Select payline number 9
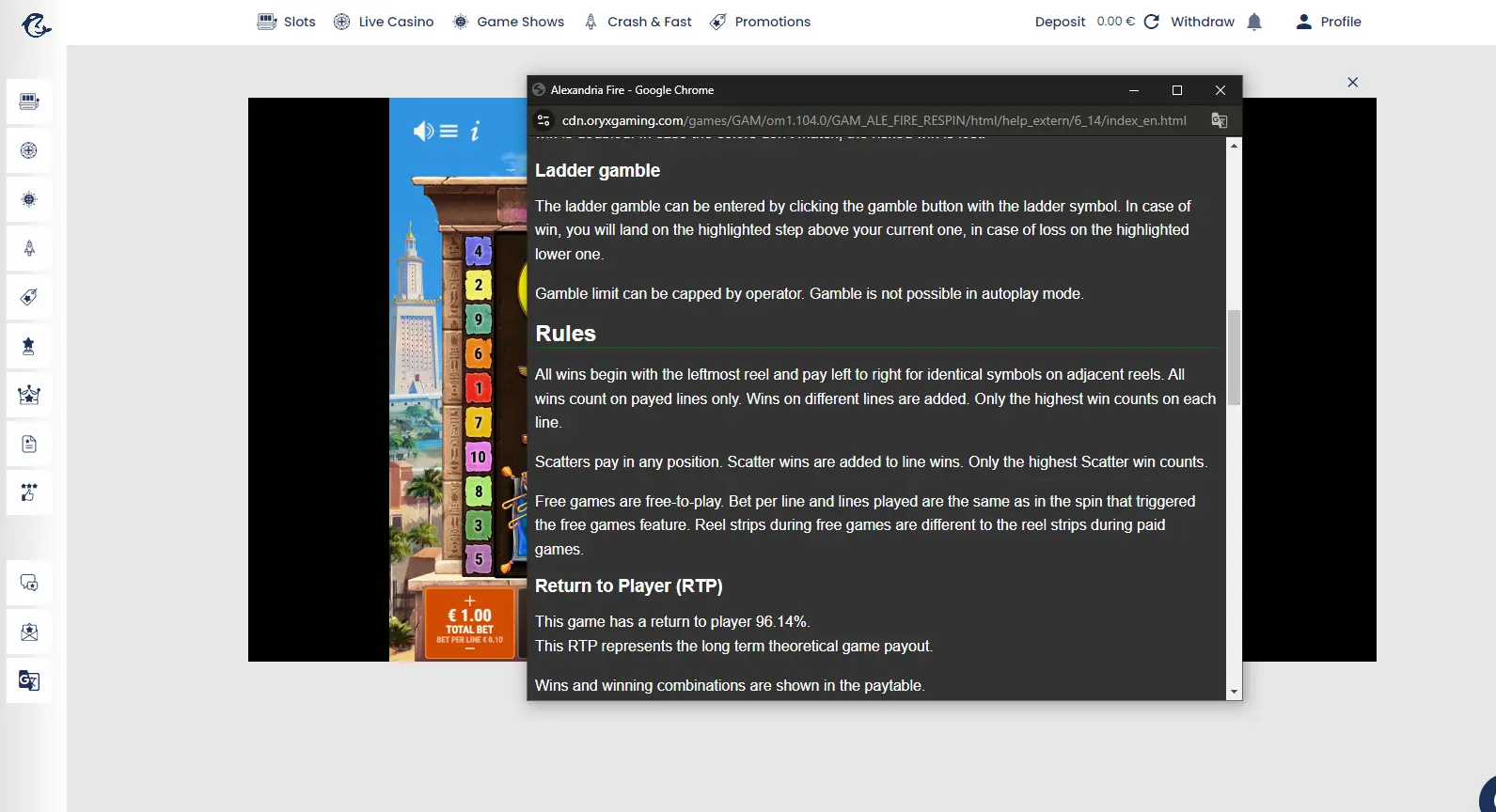 point(479,320)
